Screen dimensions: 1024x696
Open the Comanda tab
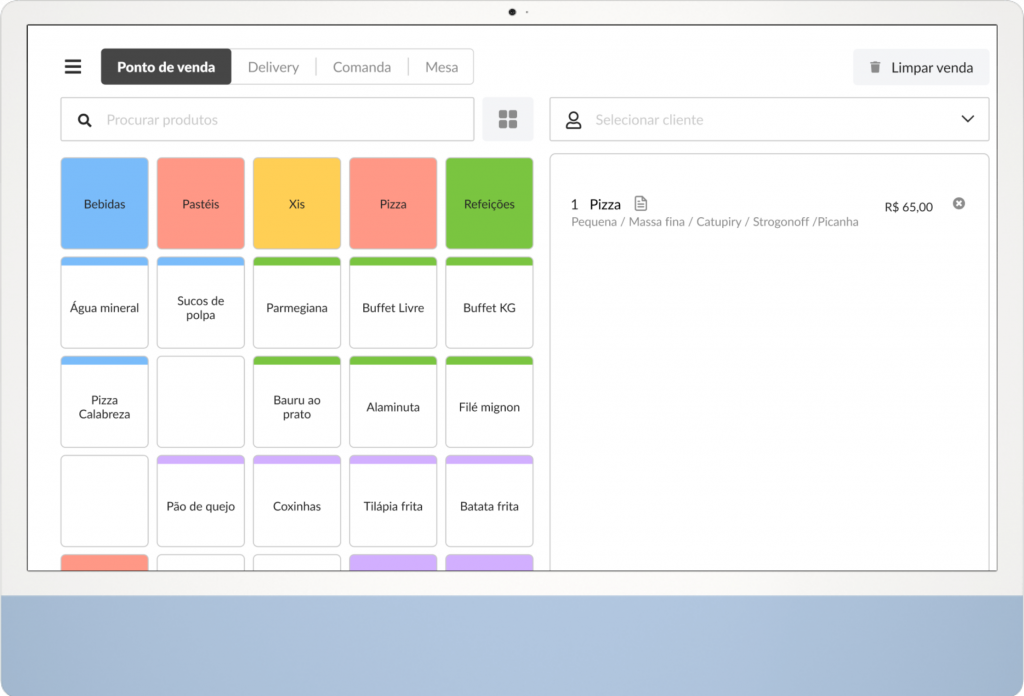point(362,67)
